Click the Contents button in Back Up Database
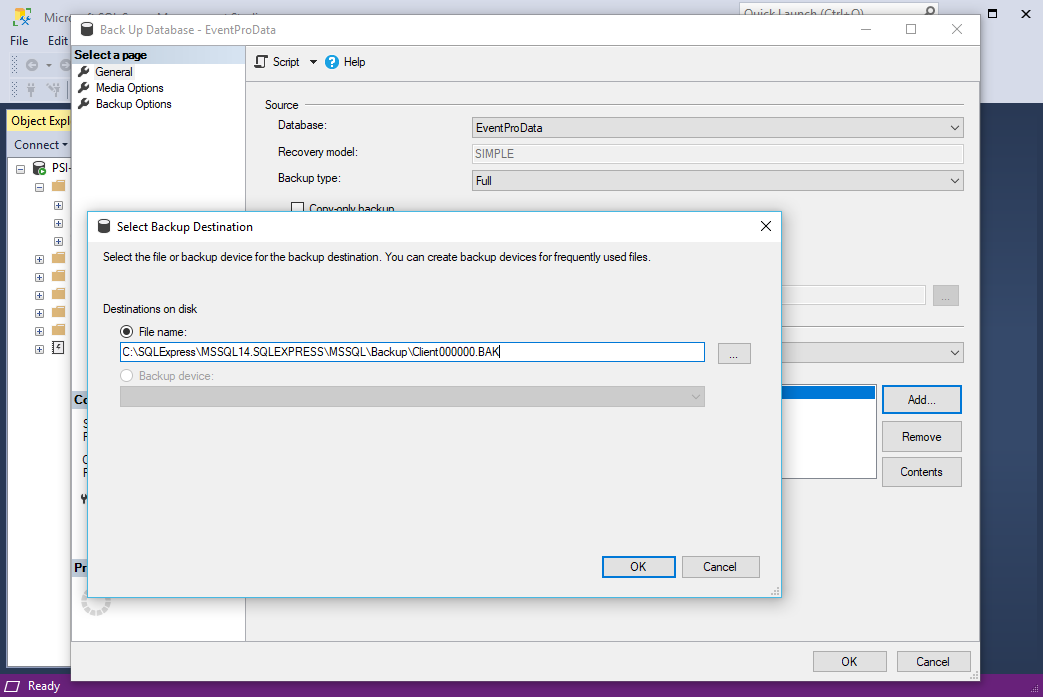Viewport: 1043px width, 697px height. tap(922, 472)
